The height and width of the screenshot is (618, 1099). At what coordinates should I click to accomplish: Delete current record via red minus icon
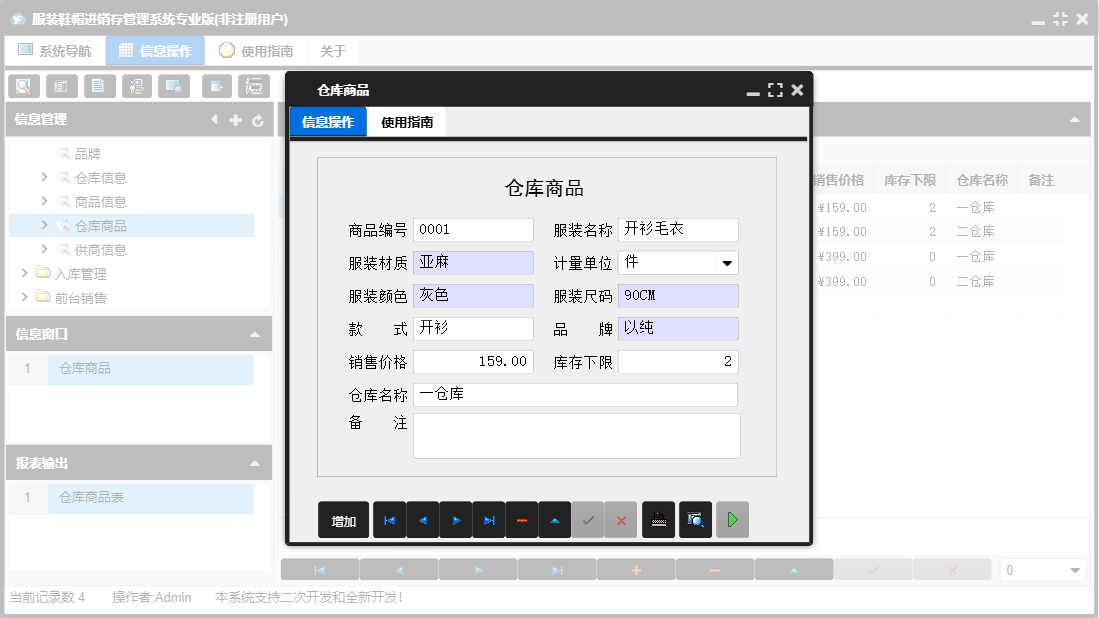pyautogui.click(x=522, y=519)
